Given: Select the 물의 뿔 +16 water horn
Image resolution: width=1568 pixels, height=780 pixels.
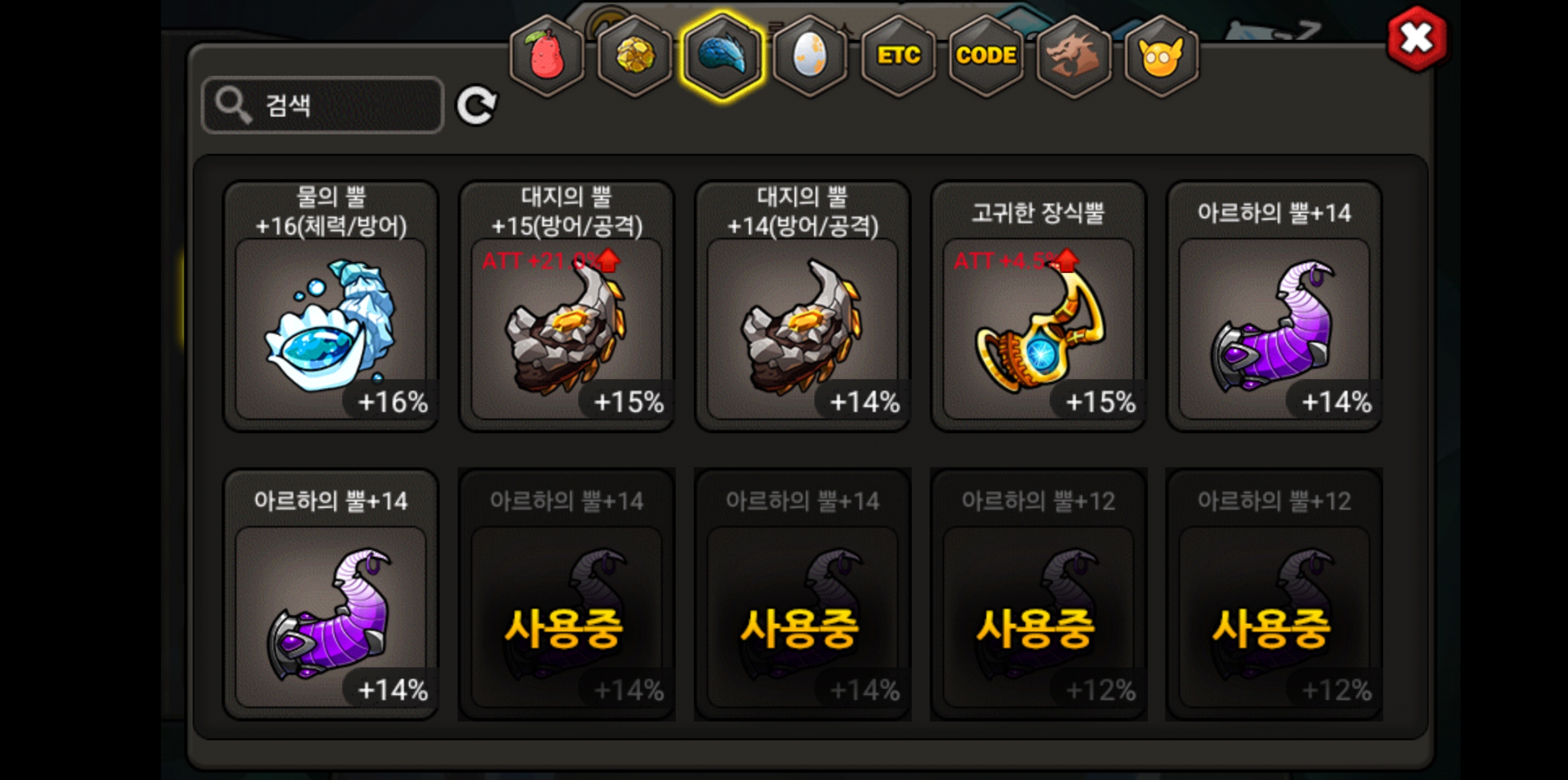Looking at the screenshot, I should pyautogui.click(x=331, y=305).
